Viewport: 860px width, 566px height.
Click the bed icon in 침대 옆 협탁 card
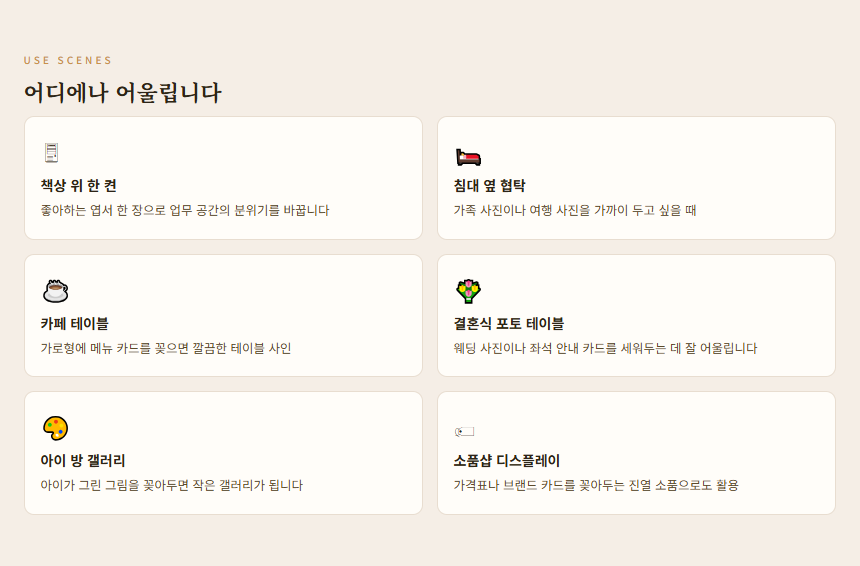point(468,156)
